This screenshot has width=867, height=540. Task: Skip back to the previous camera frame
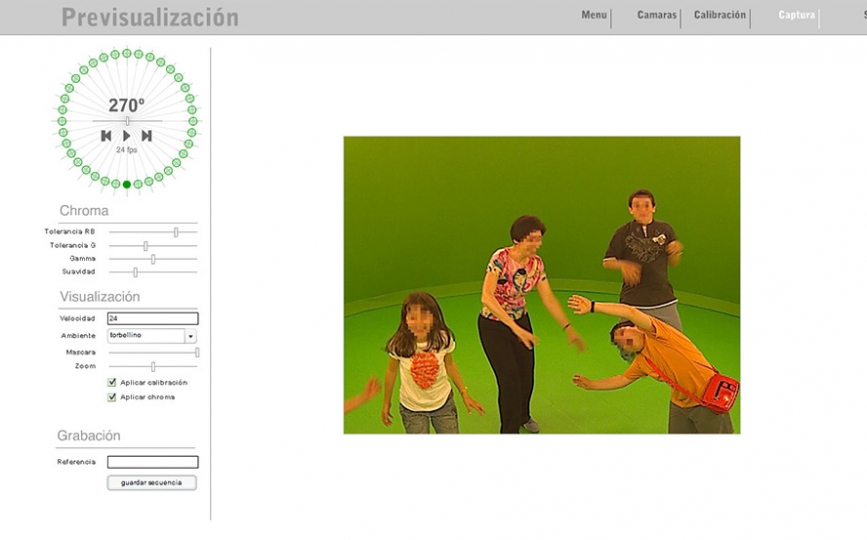(x=106, y=135)
